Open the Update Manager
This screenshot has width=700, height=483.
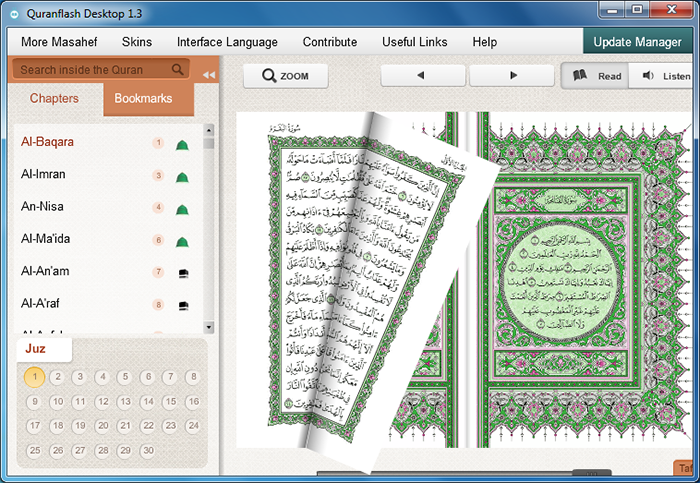pos(640,42)
